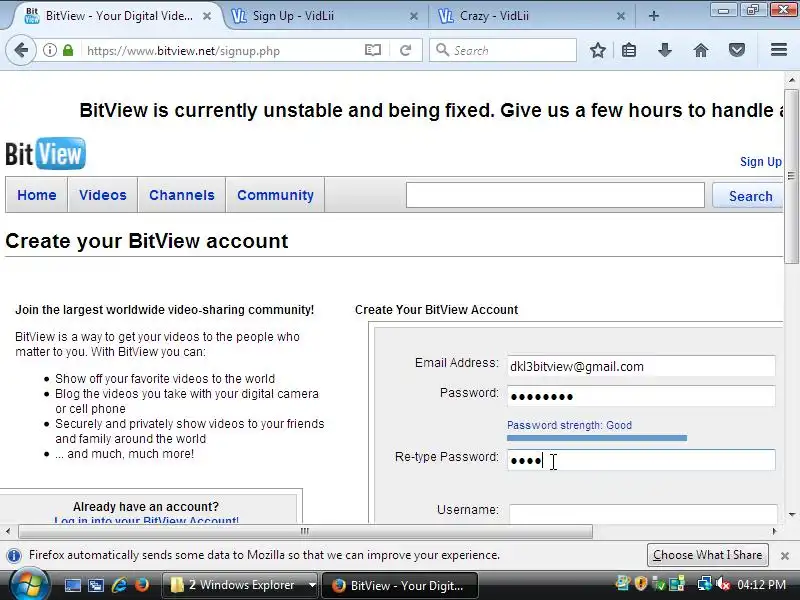
Task: Open the Downloads arrow icon
Action: coord(665,51)
